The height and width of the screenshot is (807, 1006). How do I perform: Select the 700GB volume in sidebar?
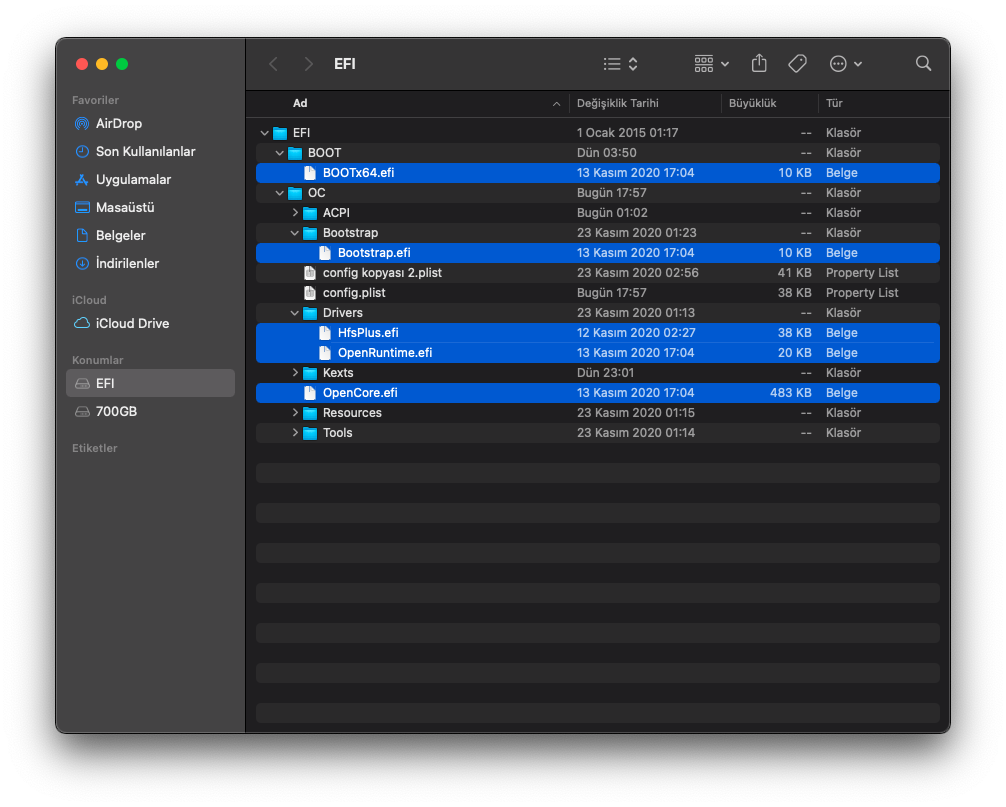[x=116, y=412]
